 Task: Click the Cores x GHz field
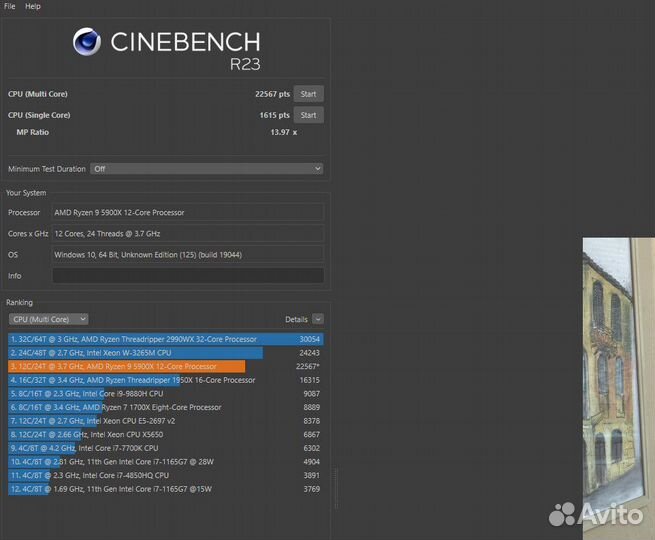pos(187,233)
